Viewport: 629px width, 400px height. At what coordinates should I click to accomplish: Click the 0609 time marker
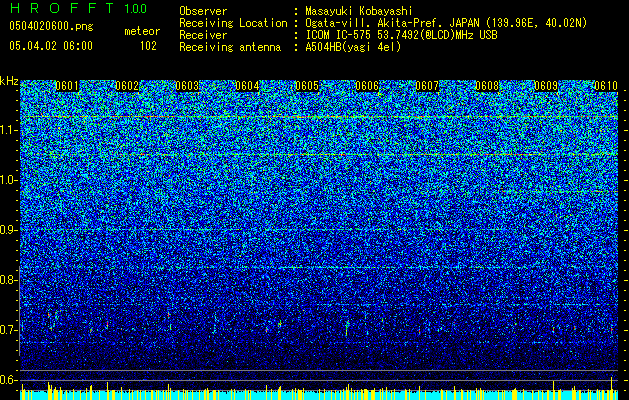[x=546, y=86]
